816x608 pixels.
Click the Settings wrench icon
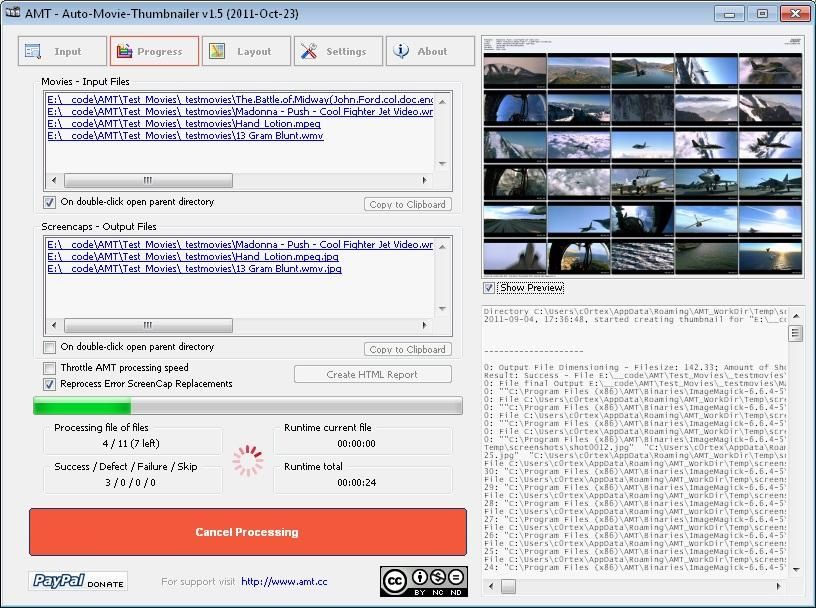pyautogui.click(x=307, y=52)
